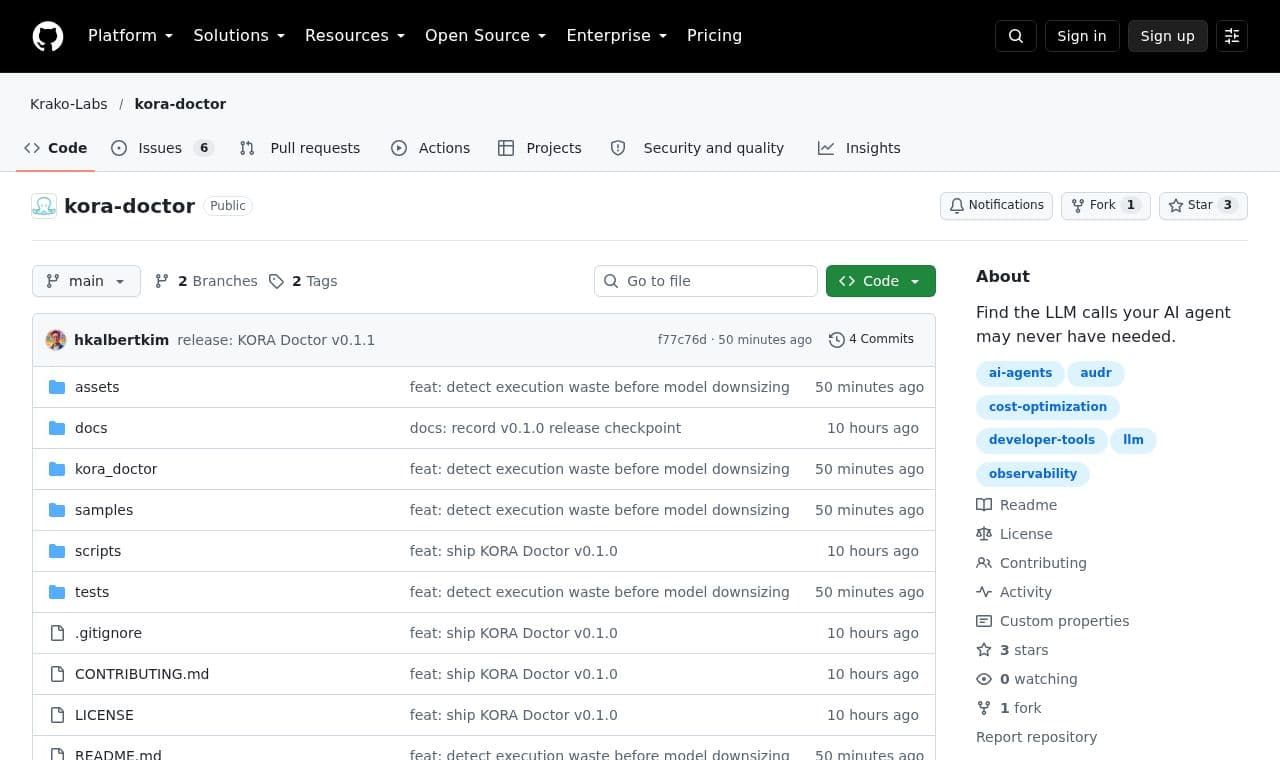Open the Security and quality tab

click(x=698, y=148)
